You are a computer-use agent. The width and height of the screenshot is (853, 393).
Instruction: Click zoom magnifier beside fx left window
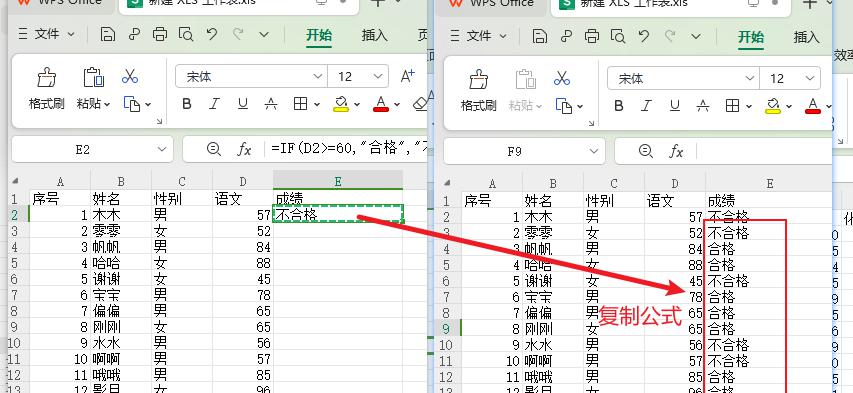coord(214,149)
